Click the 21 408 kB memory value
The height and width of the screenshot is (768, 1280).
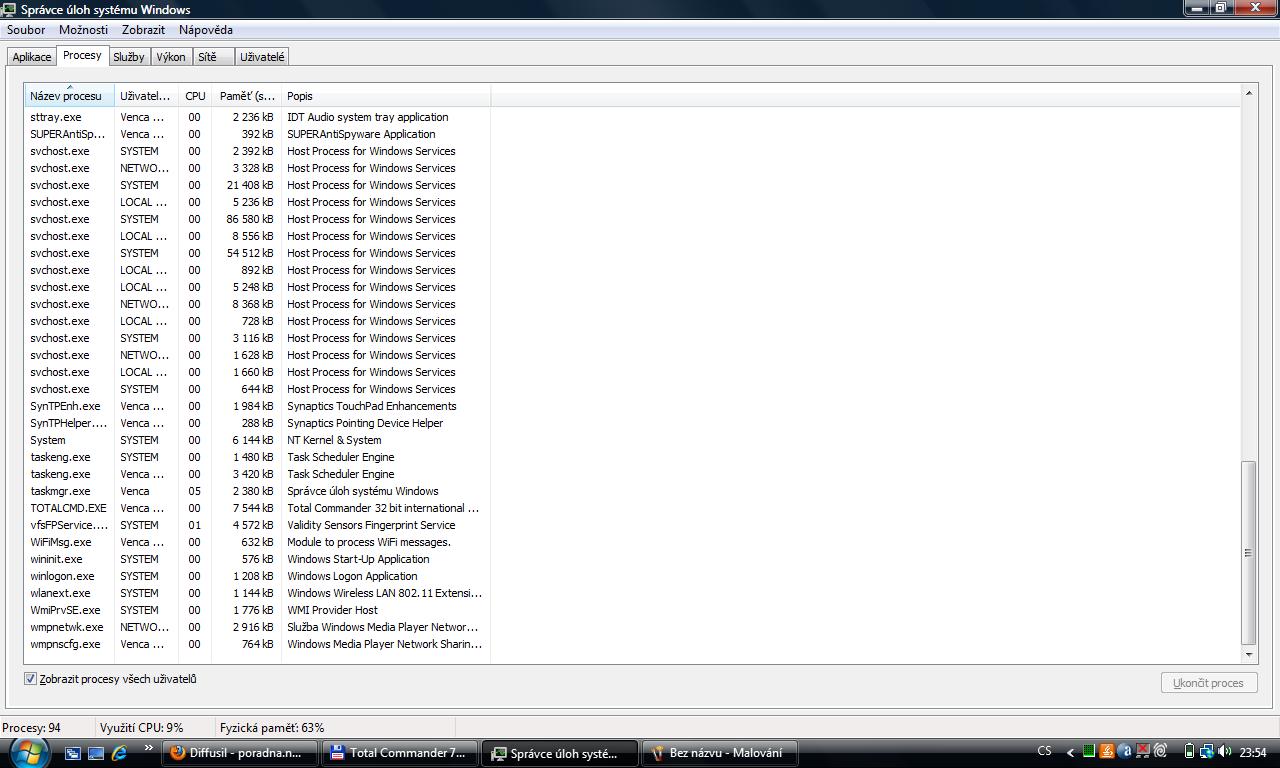coord(250,185)
